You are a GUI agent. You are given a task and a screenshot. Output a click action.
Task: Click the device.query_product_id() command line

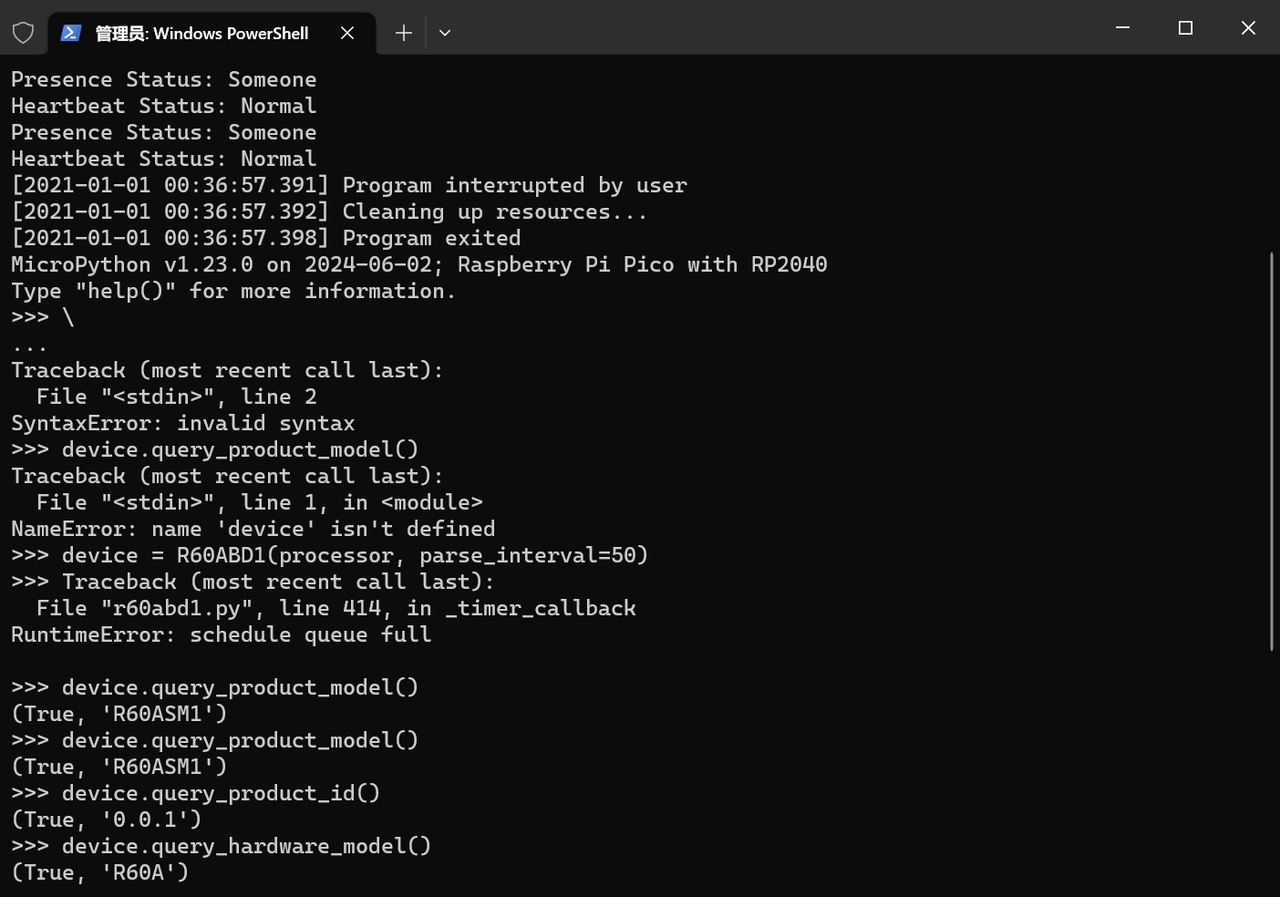click(221, 793)
